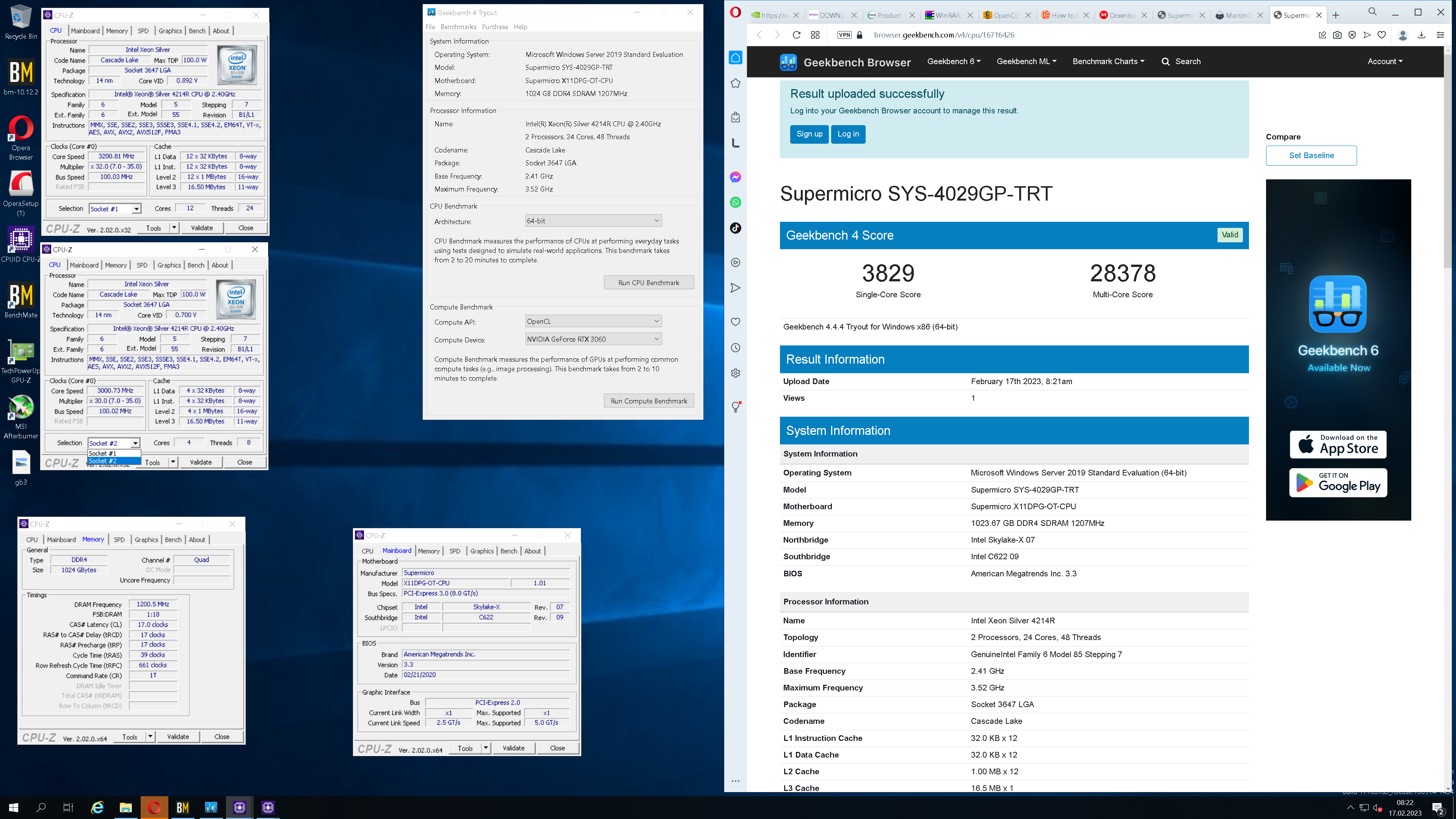The height and width of the screenshot is (819, 1456).
Task: Open Opera sidebar bookmarks star icon
Action: pos(735,84)
